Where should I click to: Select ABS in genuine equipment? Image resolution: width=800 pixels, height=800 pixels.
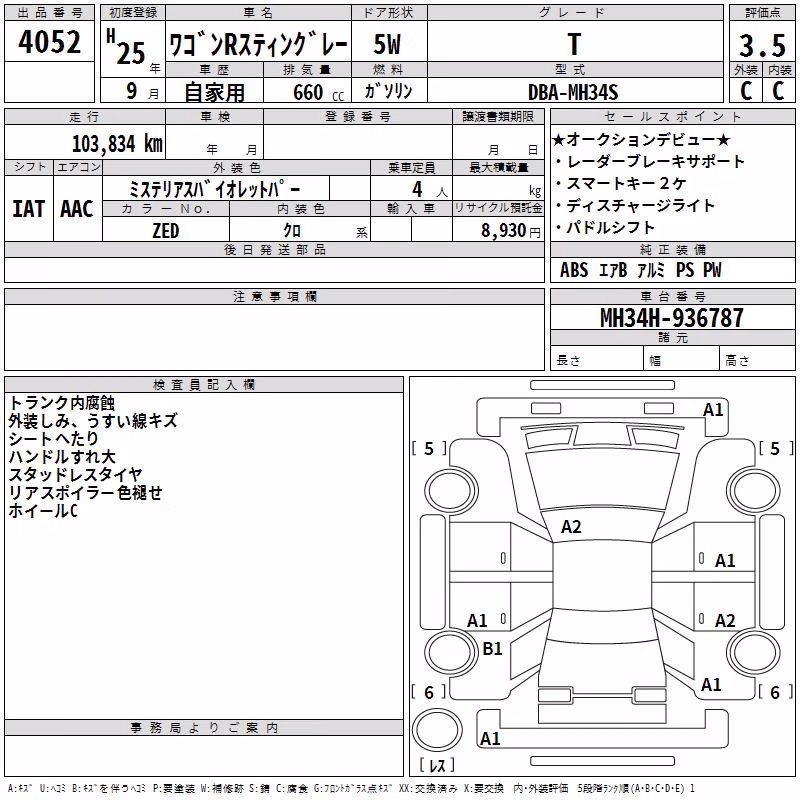click(573, 270)
